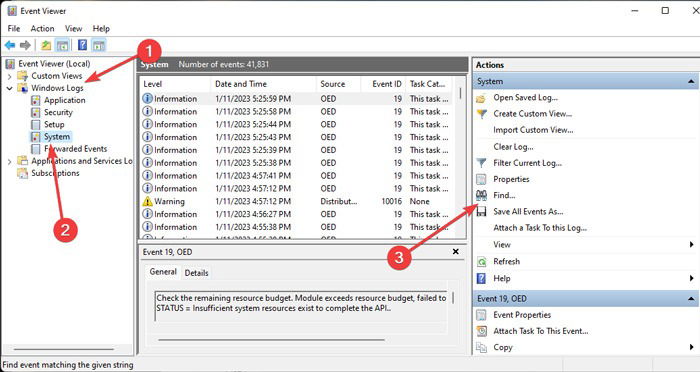Click the Find binoculars icon
This screenshot has height=372, width=700.
[x=481, y=195]
